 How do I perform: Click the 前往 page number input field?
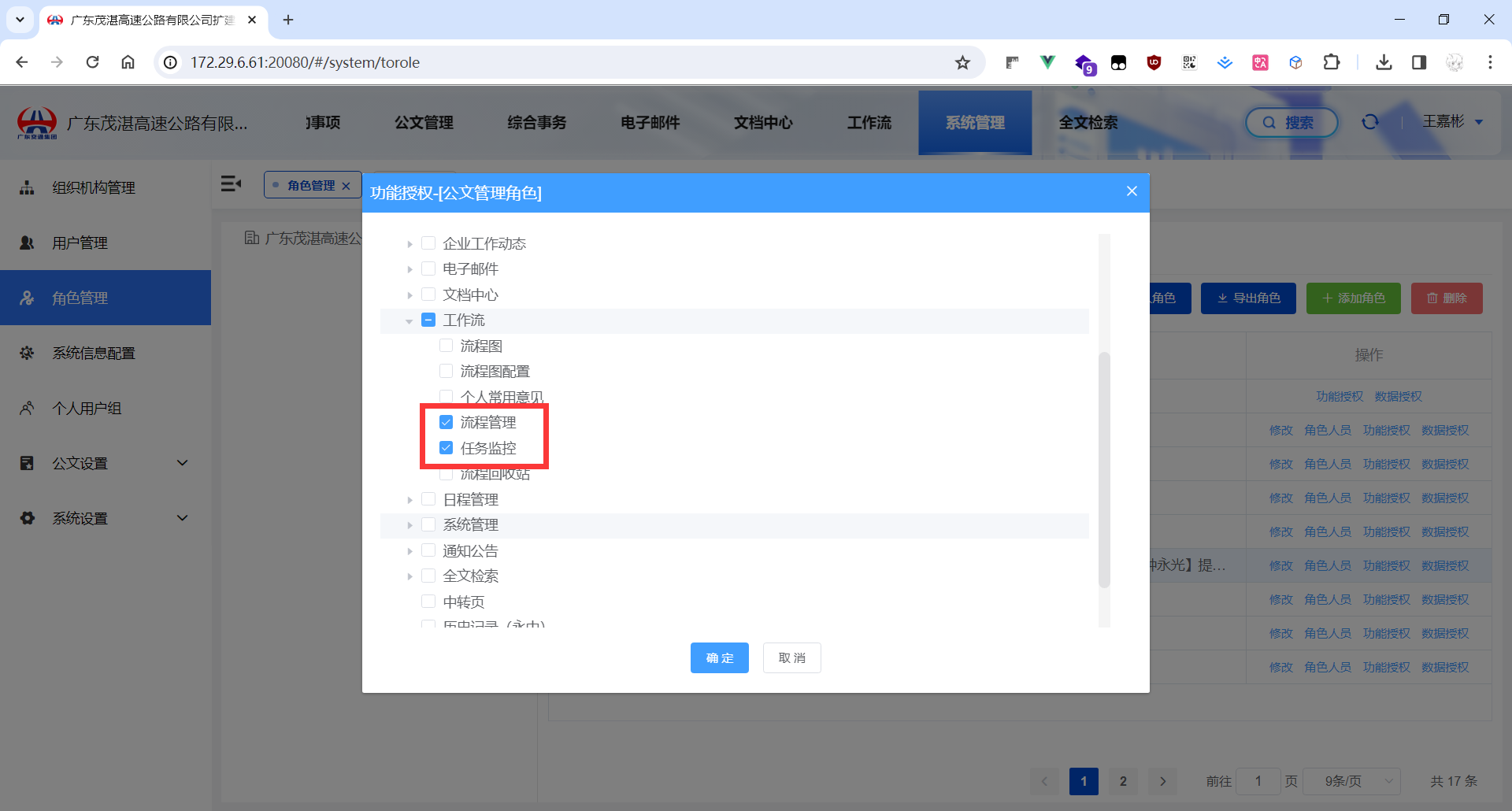(1258, 781)
